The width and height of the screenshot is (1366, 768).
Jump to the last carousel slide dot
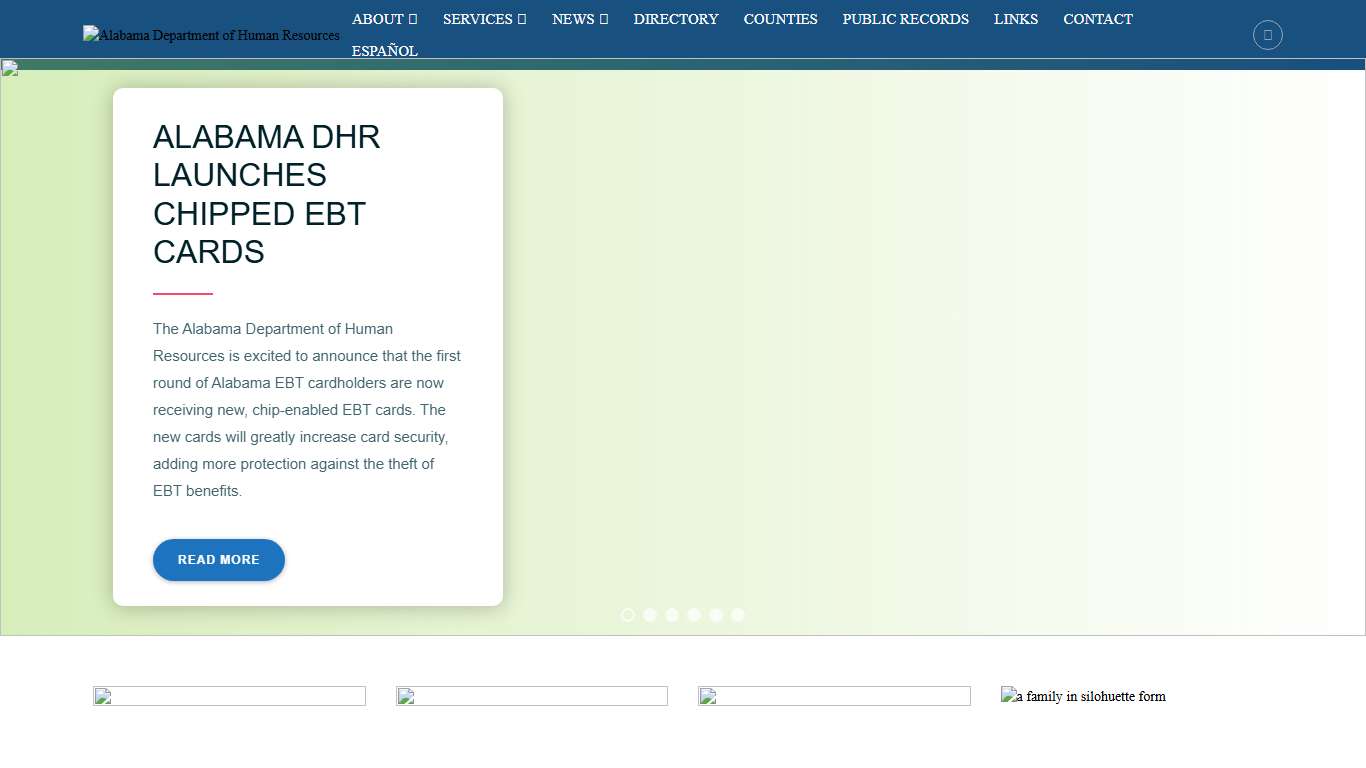point(738,615)
